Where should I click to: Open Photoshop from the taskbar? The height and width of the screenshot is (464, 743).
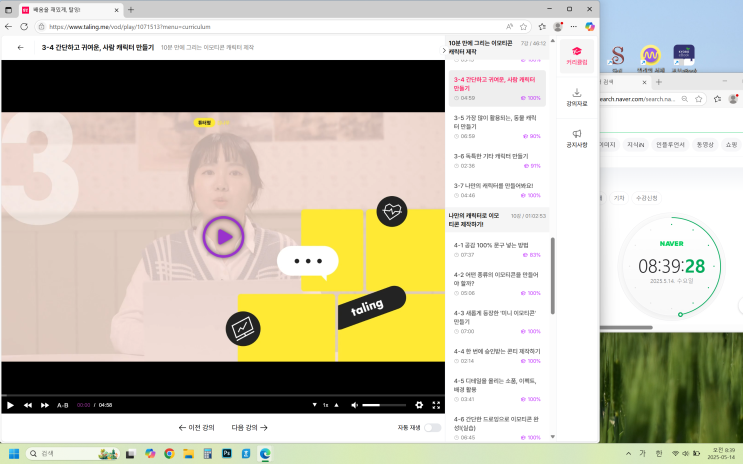click(227, 454)
